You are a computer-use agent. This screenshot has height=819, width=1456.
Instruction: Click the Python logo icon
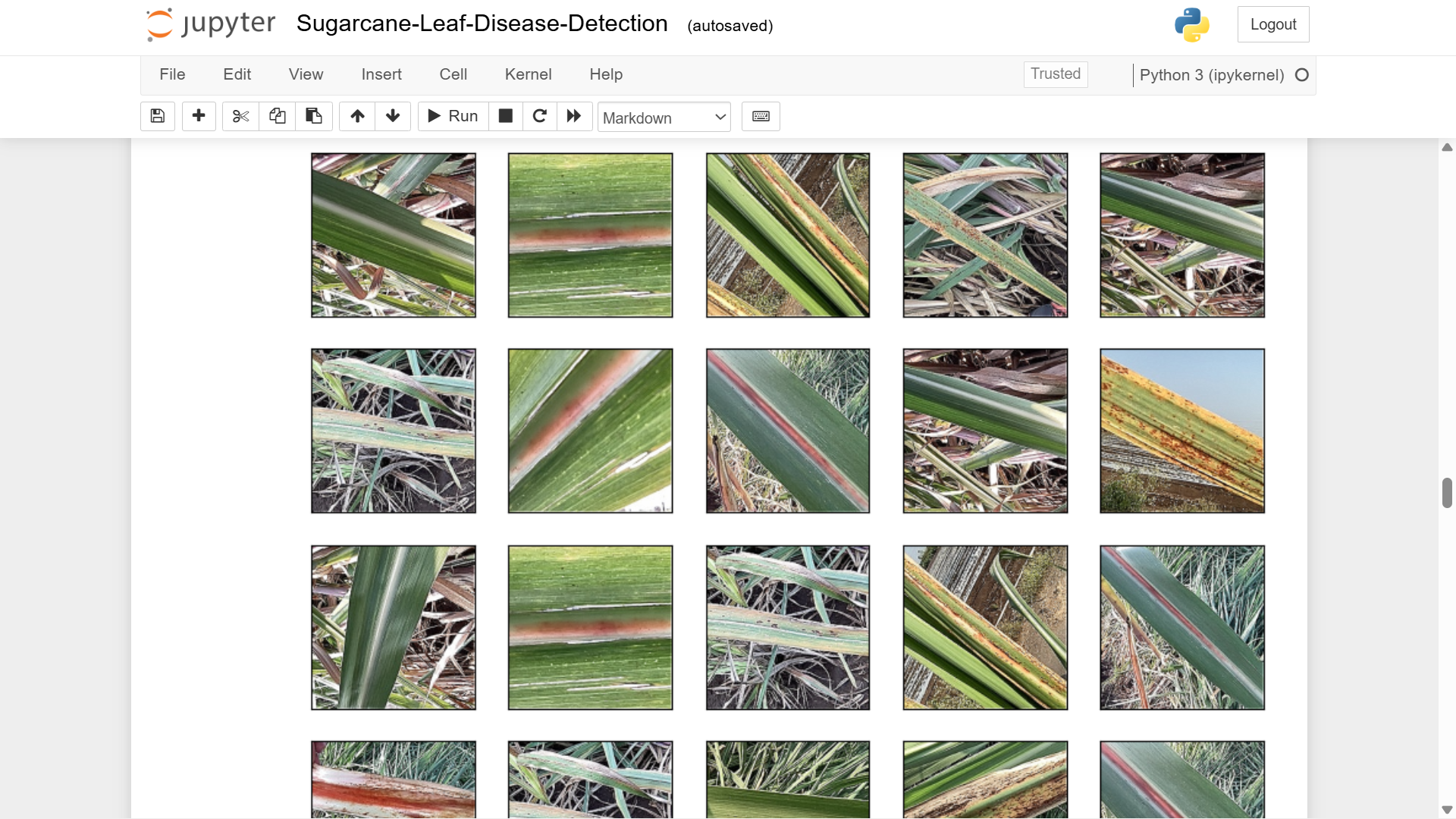click(1191, 24)
